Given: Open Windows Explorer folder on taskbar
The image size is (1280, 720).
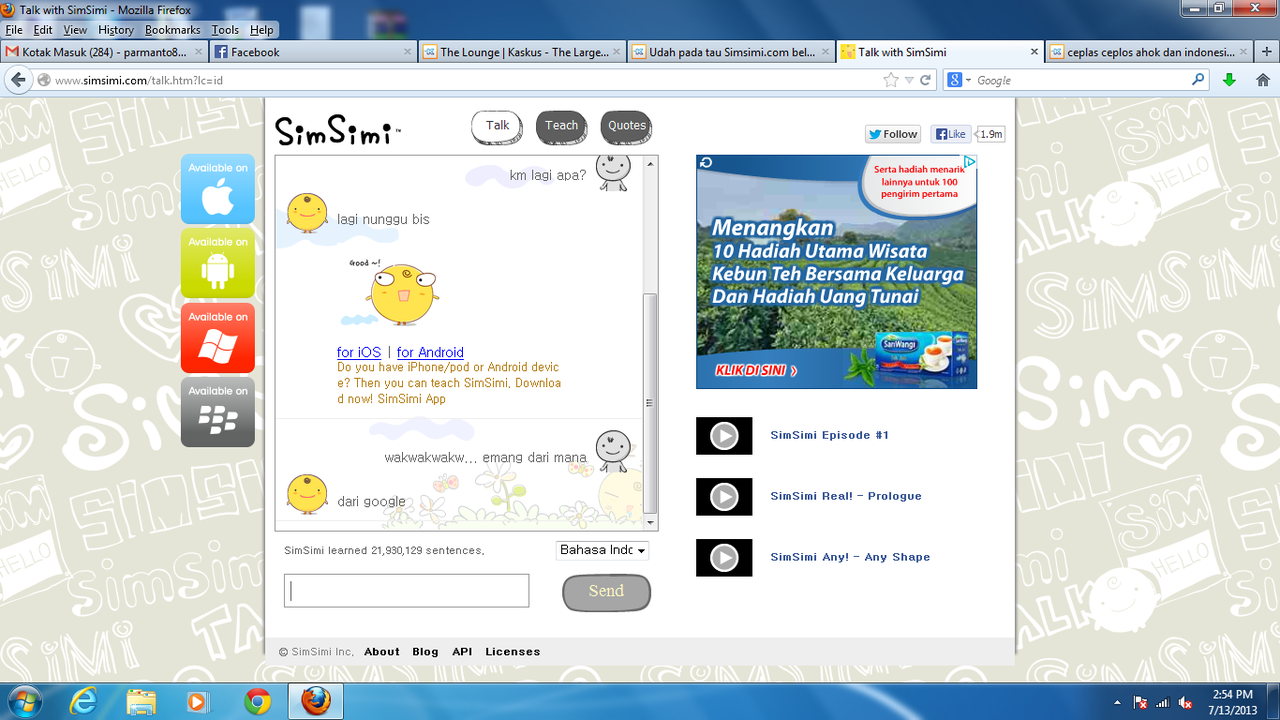Looking at the screenshot, I should point(142,702).
